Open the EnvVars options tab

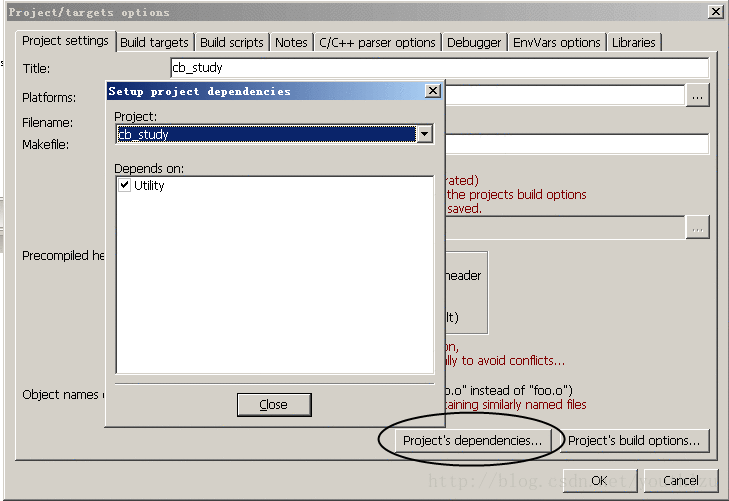557,42
